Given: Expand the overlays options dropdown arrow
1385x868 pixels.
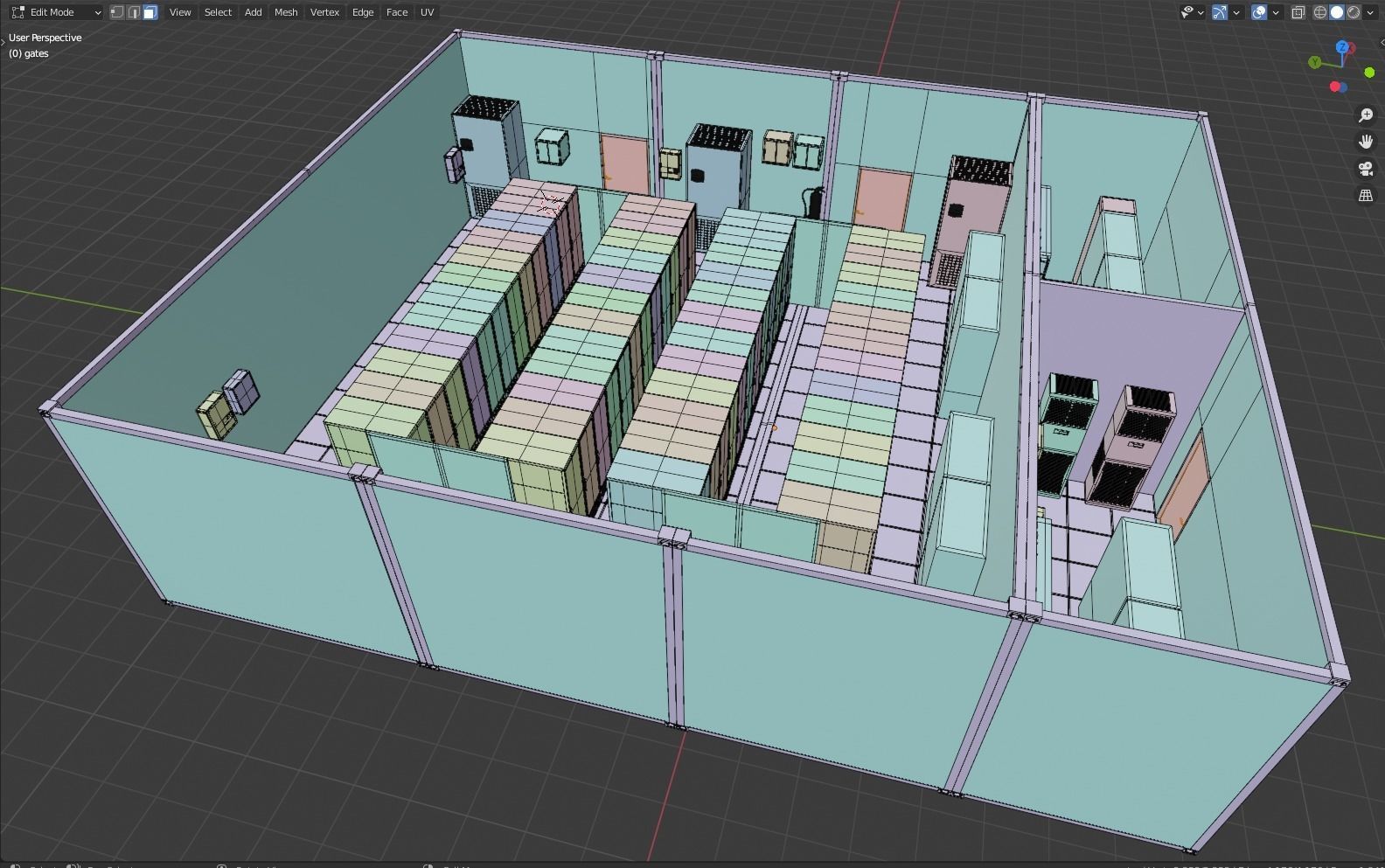Looking at the screenshot, I should coord(1276,12).
